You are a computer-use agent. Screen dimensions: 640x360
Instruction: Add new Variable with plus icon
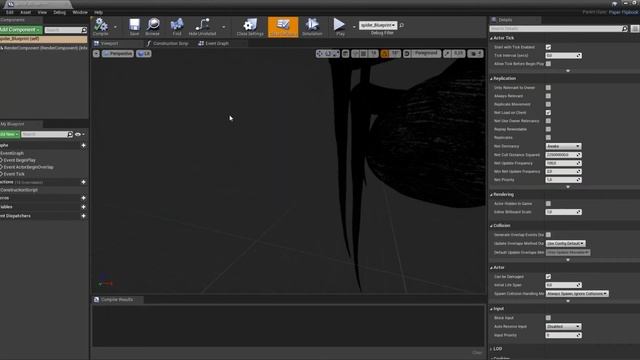(x=83, y=207)
